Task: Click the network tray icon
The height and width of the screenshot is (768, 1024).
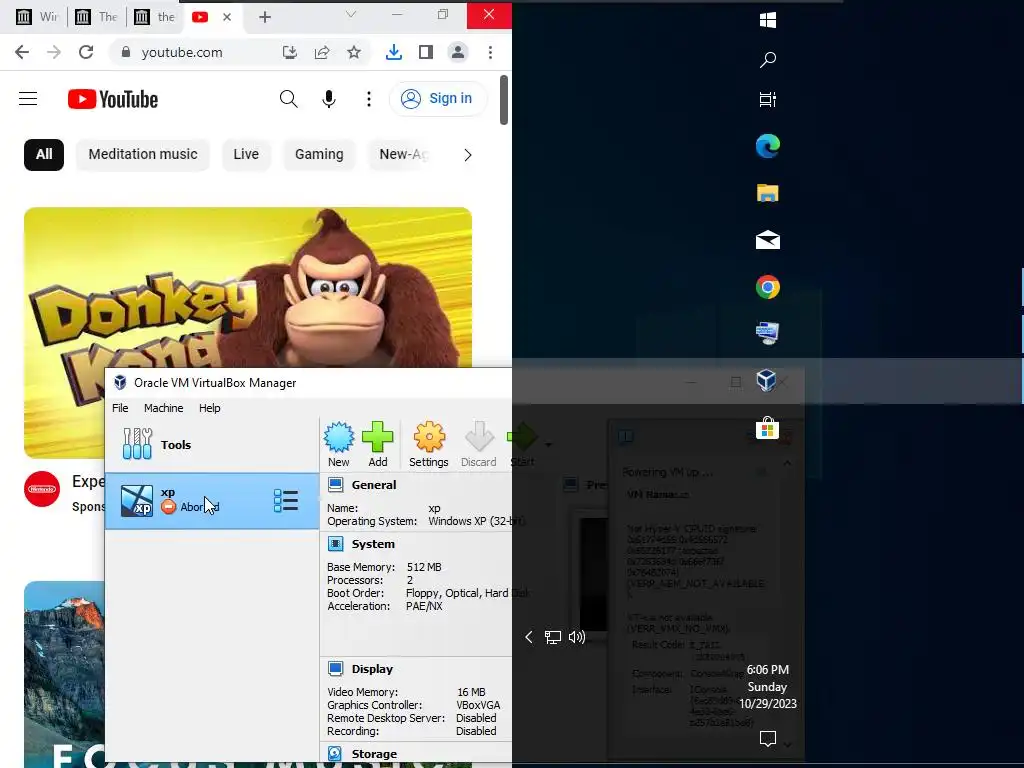Action: tap(553, 637)
